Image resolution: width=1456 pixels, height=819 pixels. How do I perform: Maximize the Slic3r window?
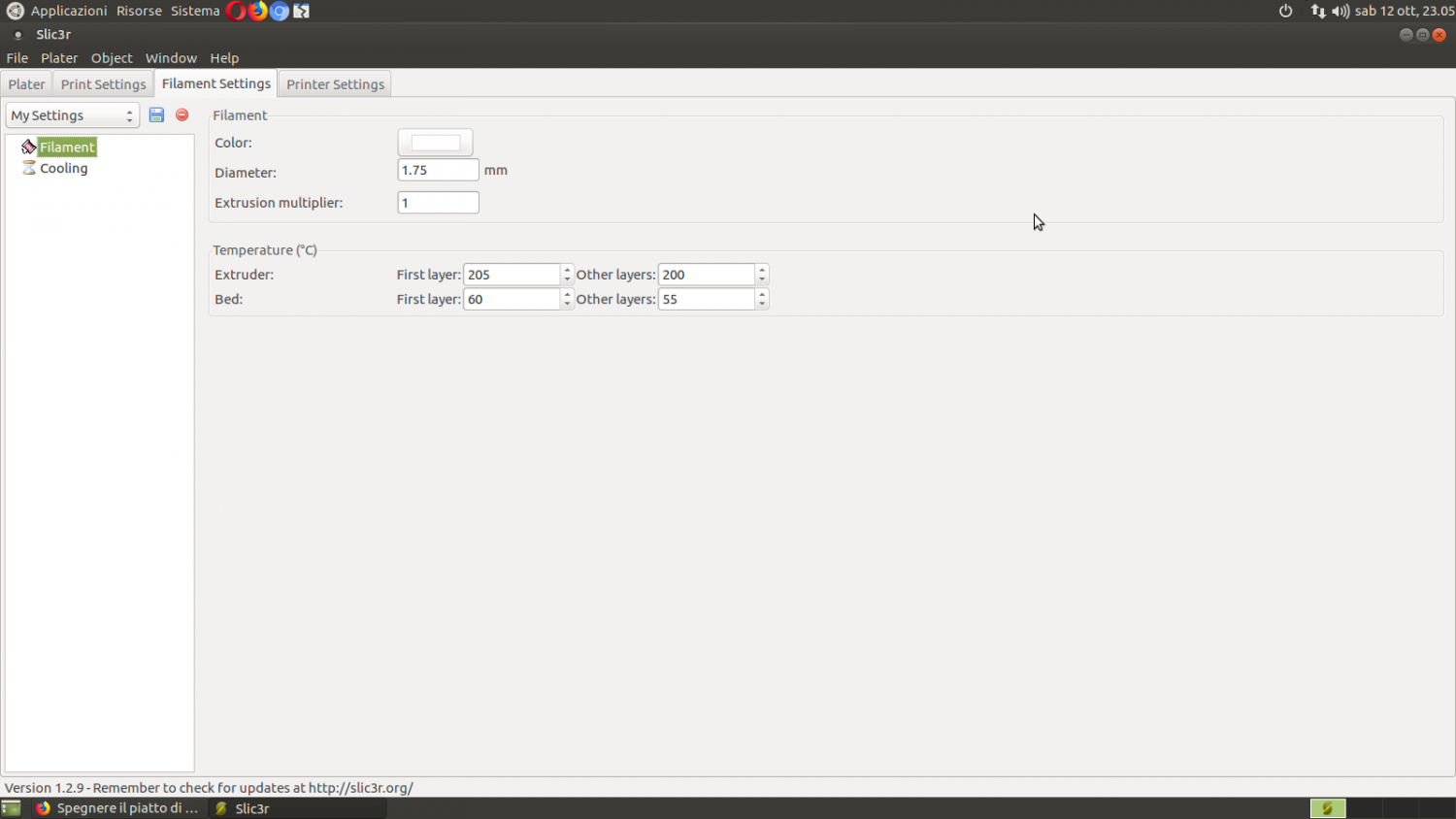[x=1422, y=34]
